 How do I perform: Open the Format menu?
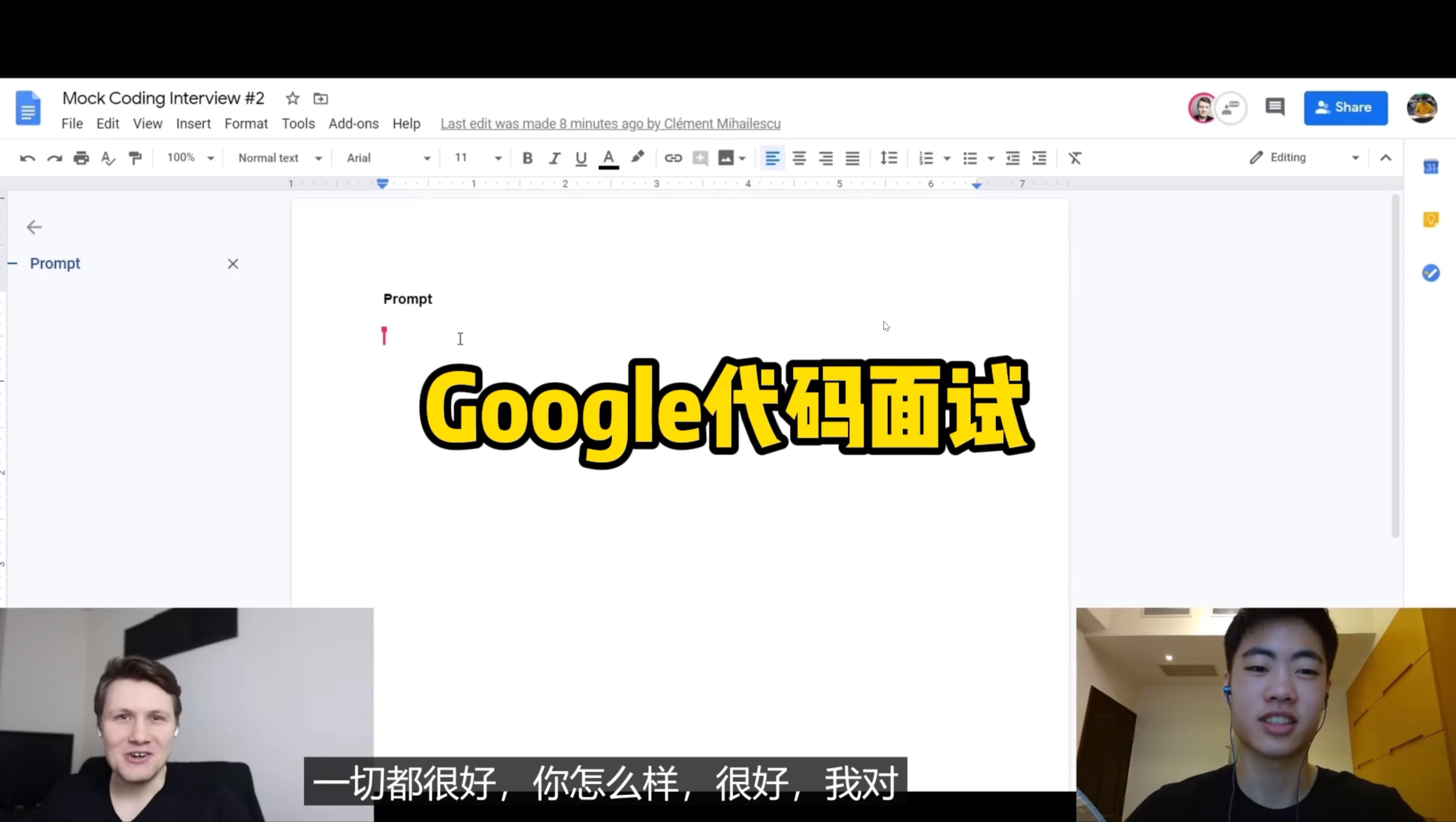tap(246, 123)
